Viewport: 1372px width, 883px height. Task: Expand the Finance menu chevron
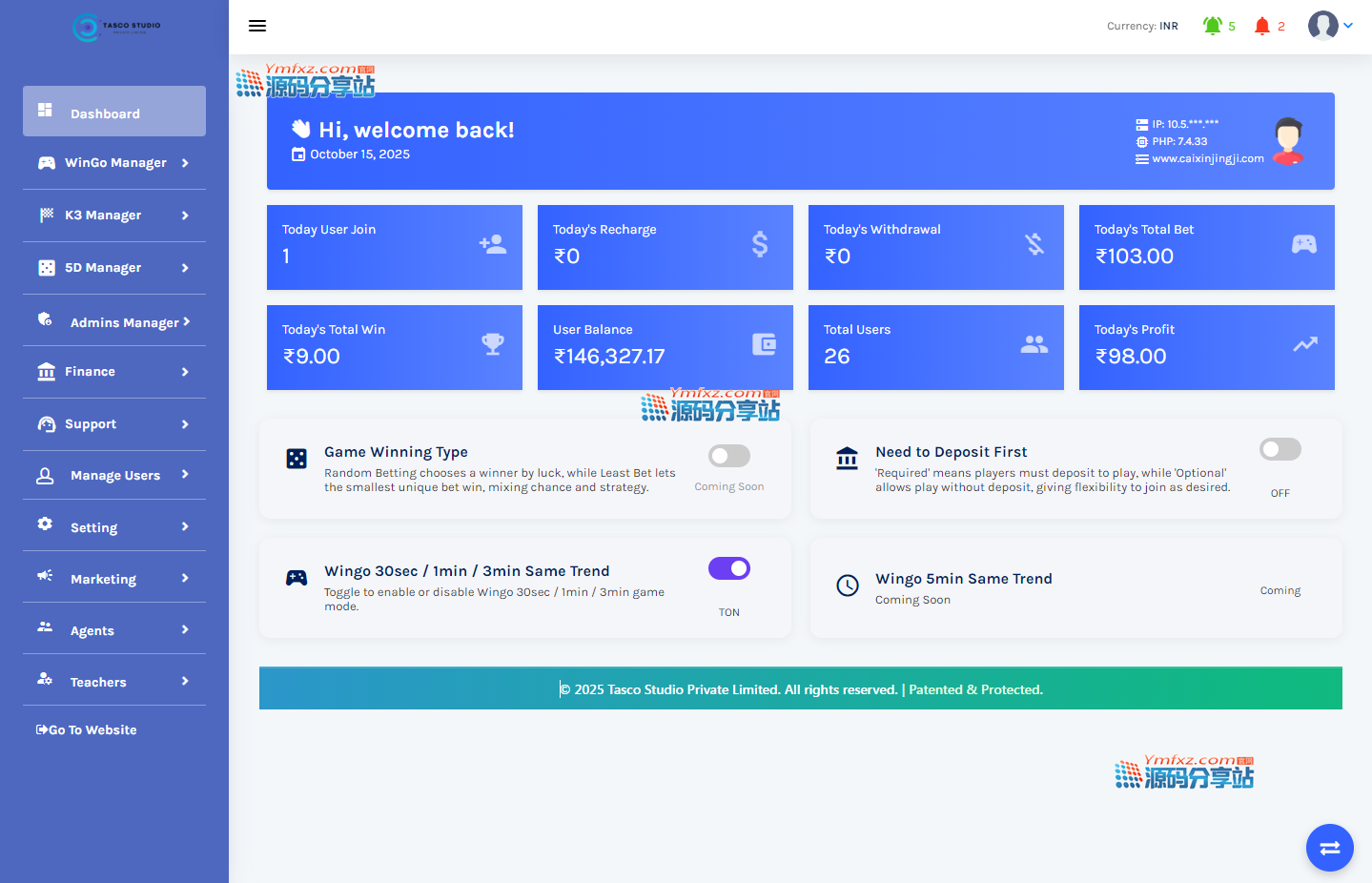[x=185, y=372]
